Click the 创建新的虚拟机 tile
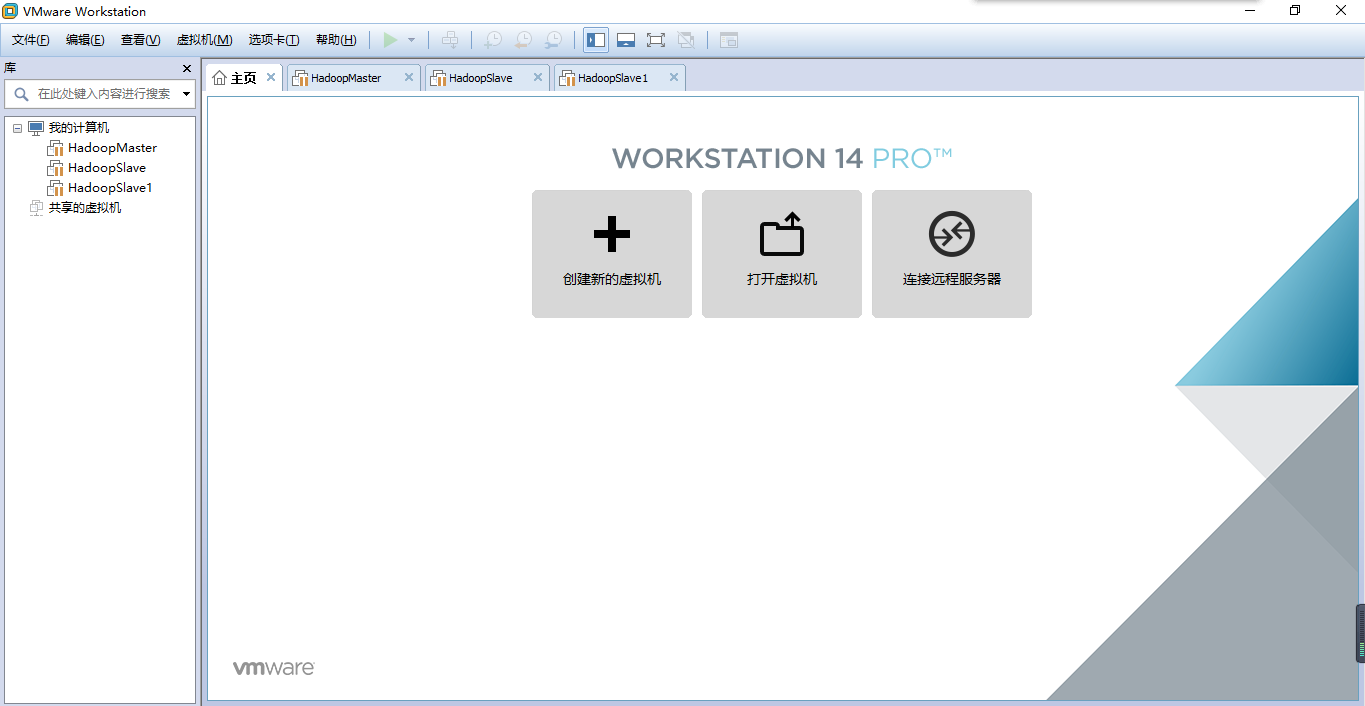 point(612,254)
